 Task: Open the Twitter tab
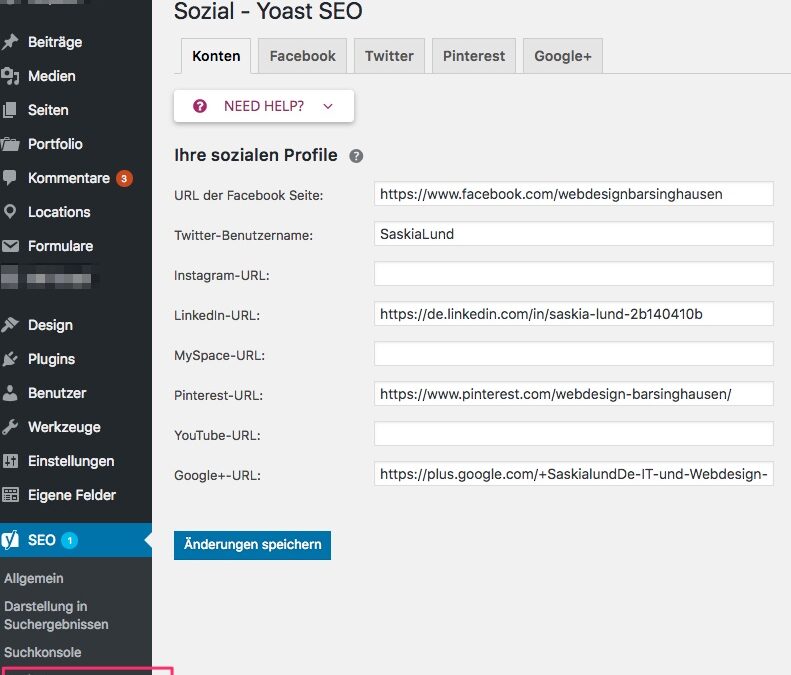(x=389, y=56)
